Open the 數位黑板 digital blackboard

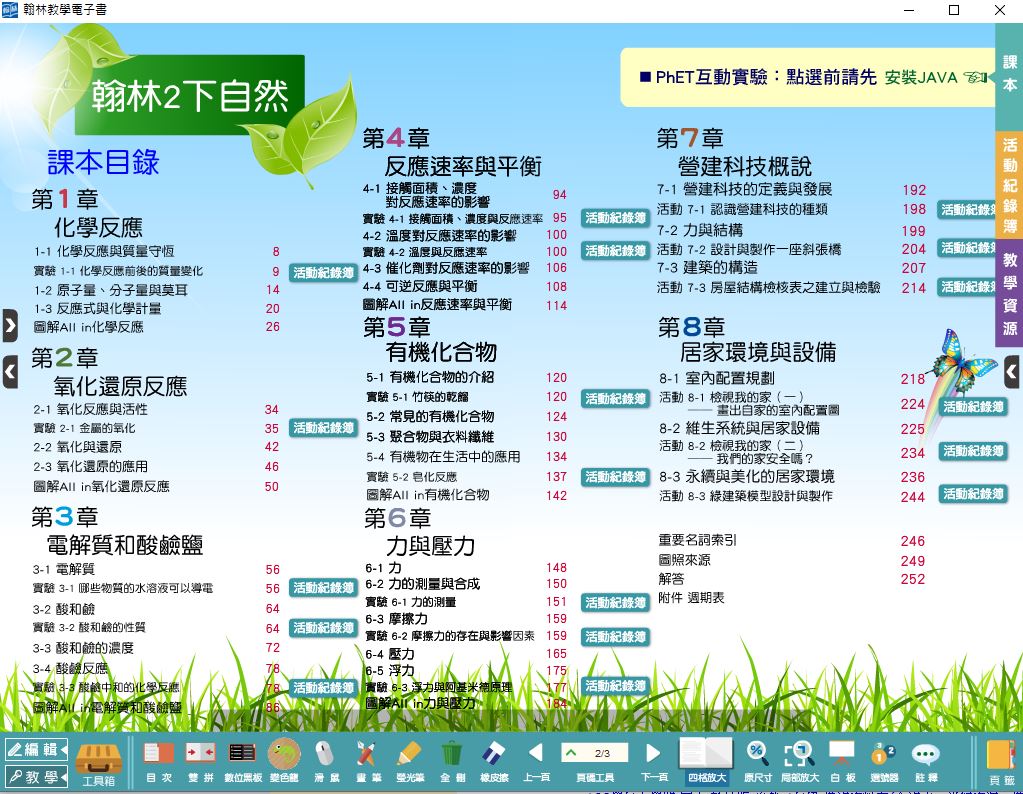(x=242, y=760)
